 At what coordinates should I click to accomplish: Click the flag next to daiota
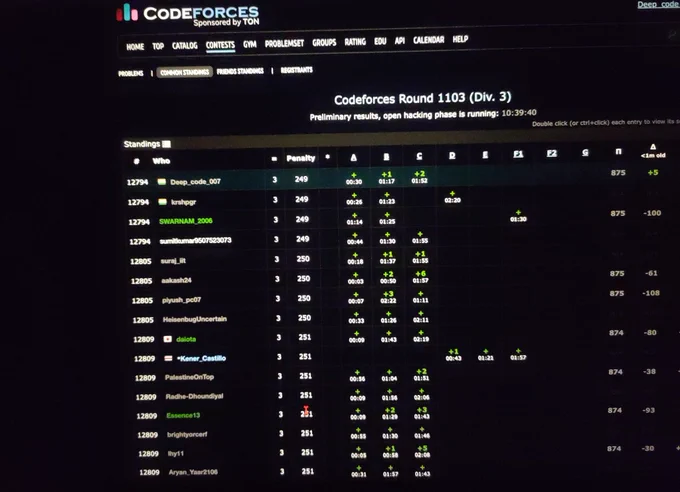[x=168, y=339]
